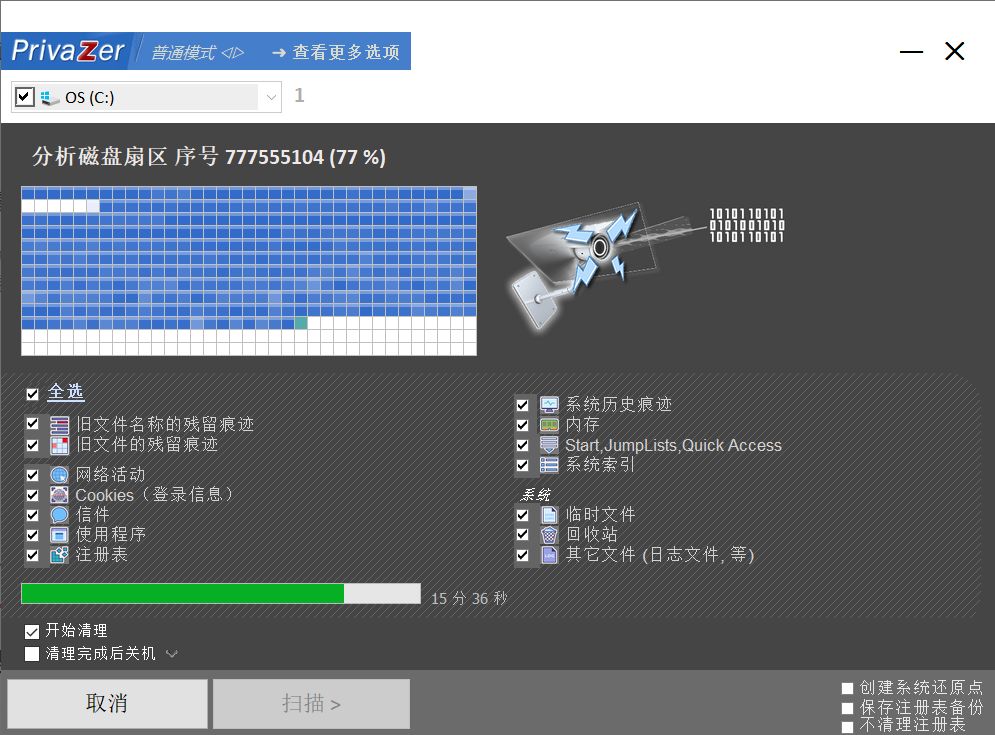Uncheck the 内存 checkbox
Image resolution: width=995 pixels, height=735 pixels.
[x=522, y=425]
